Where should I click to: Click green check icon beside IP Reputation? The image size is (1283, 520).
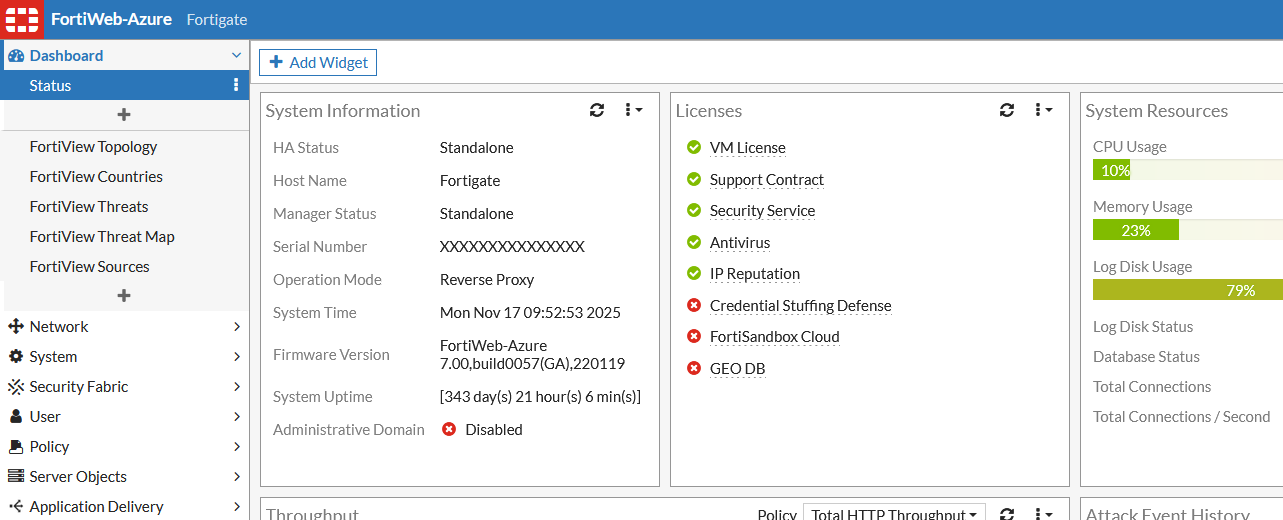tap(694, 274)
